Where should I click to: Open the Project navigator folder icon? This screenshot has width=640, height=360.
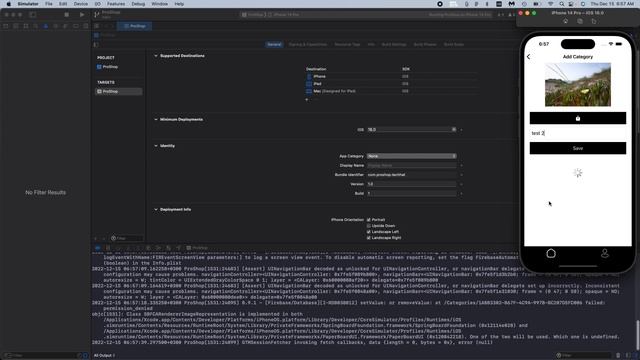coord(6,26)
